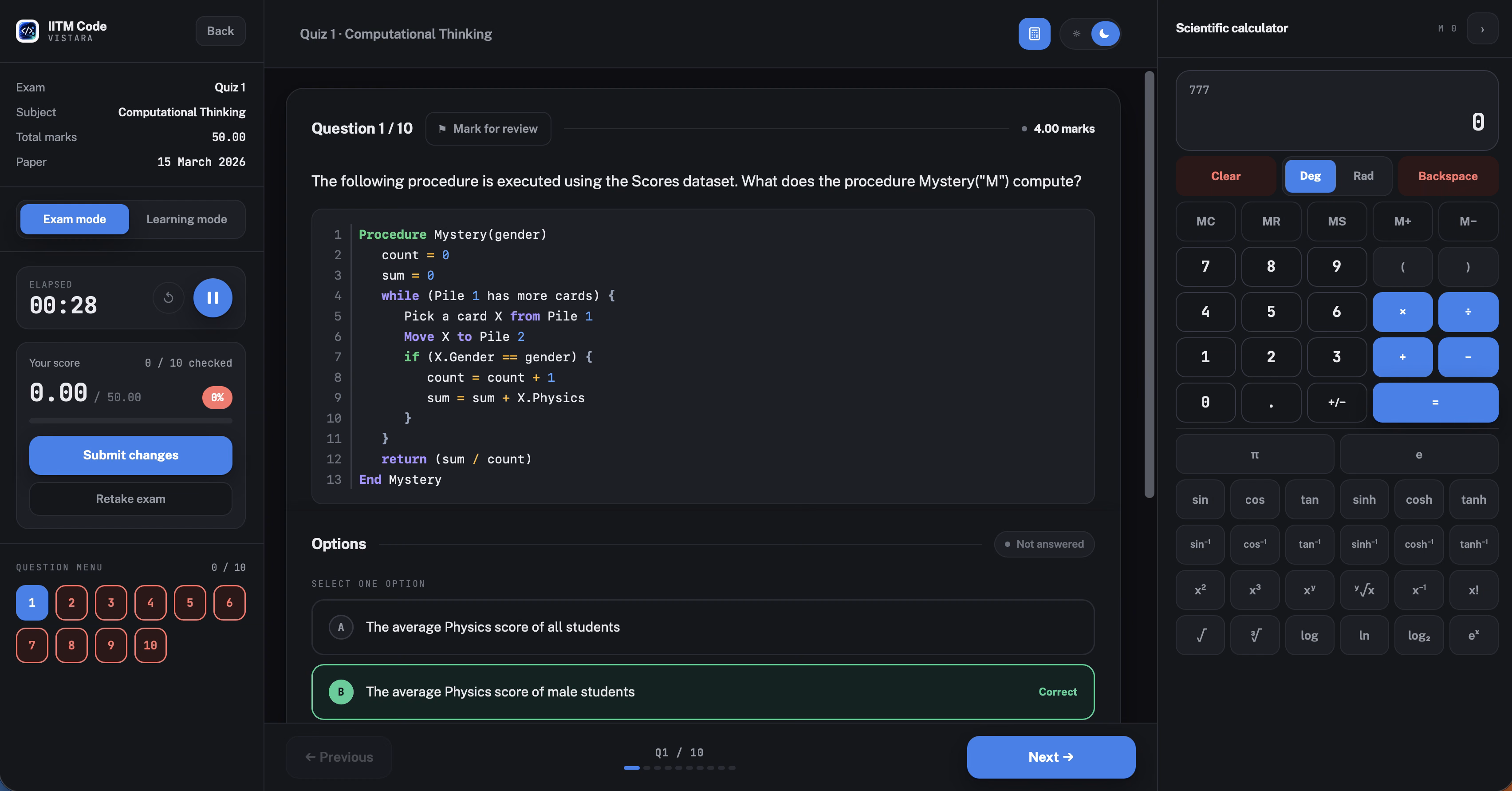1512x791 pixels.
Task: Jump to question 7 in menu
Action: (31, 645)
